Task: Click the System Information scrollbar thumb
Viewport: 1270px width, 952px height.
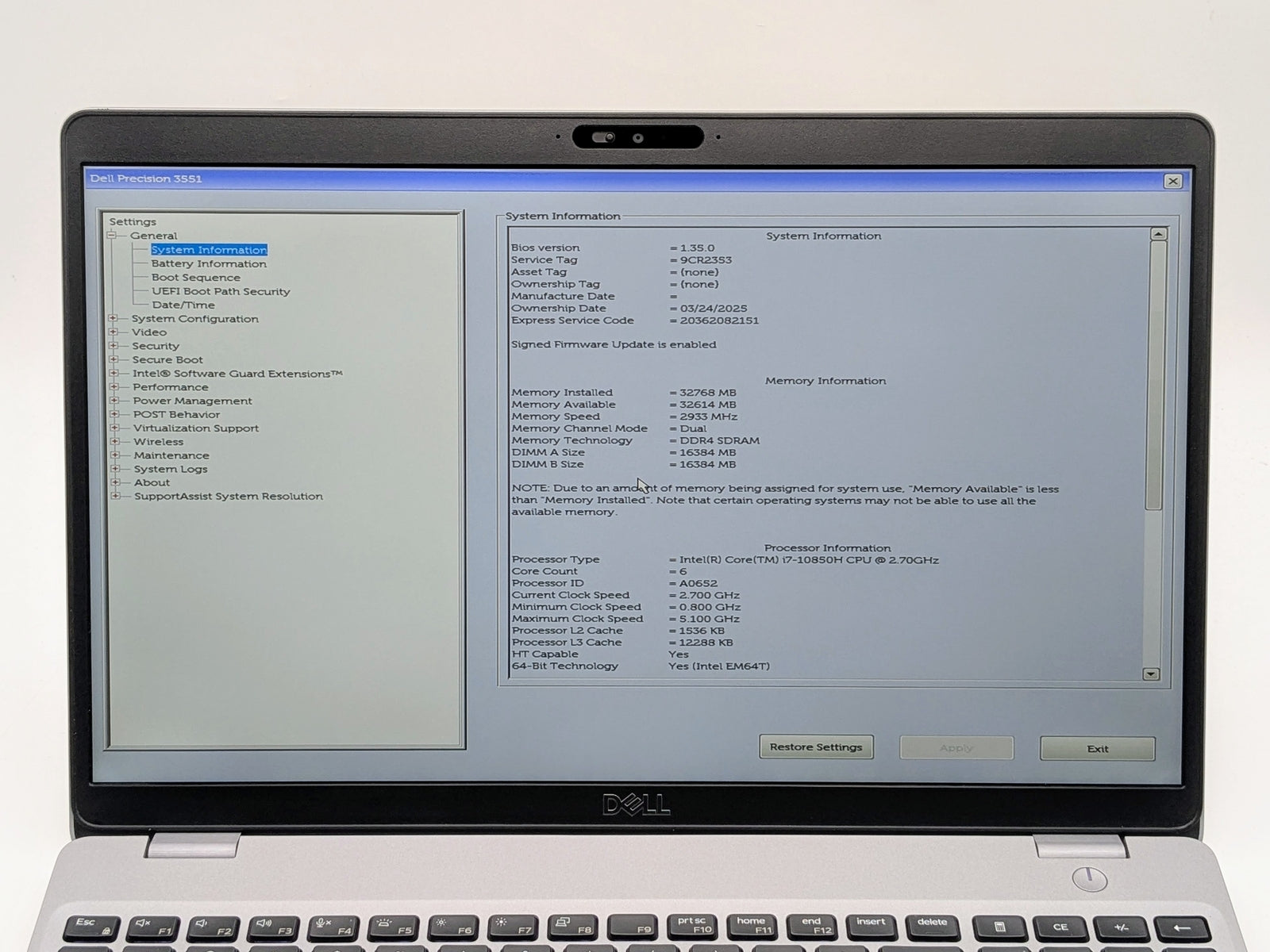Action: click(1156, 375)
